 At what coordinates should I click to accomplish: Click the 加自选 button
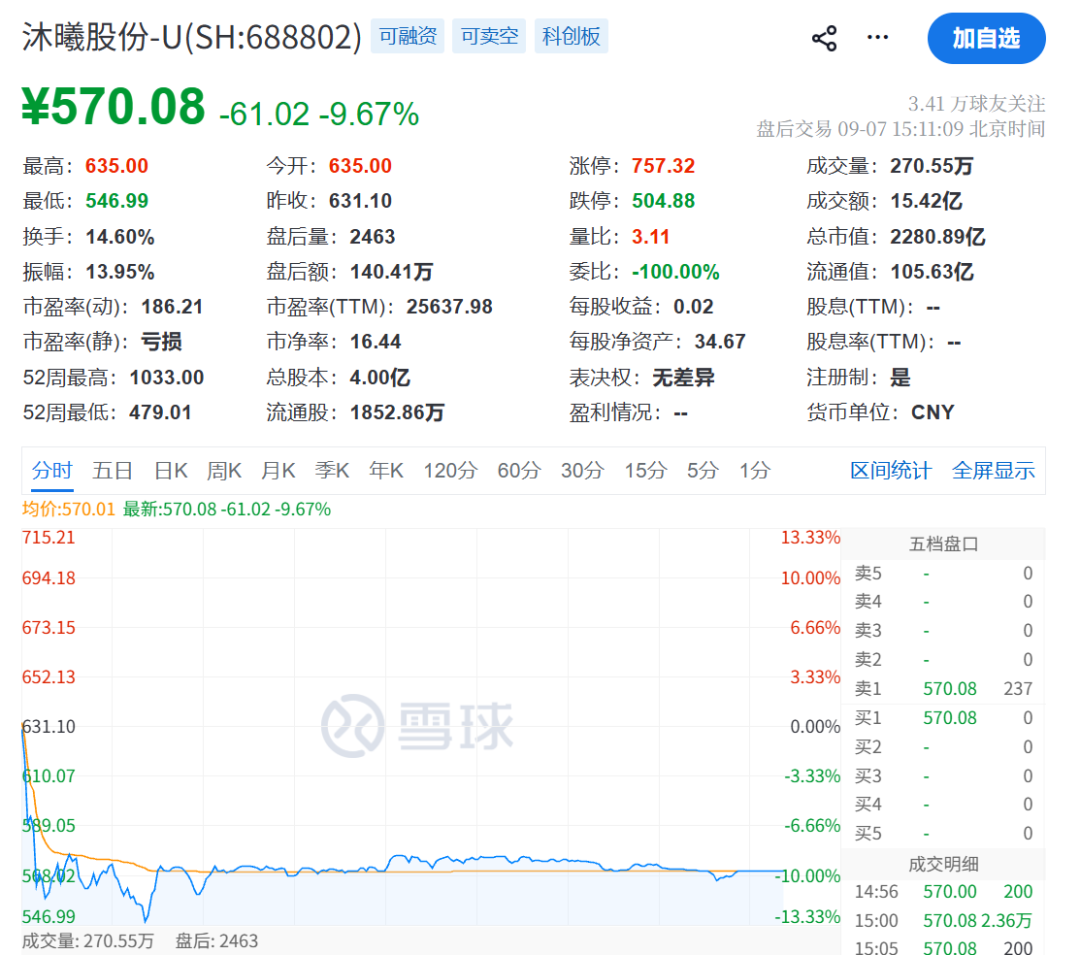(986, 38)
